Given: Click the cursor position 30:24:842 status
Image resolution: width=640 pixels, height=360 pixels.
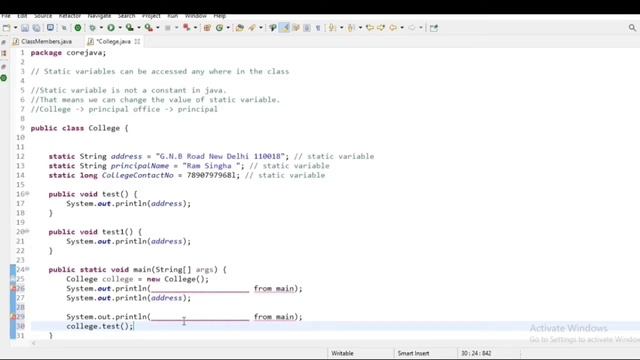Looking at the screenshot, I should point(476,353).
